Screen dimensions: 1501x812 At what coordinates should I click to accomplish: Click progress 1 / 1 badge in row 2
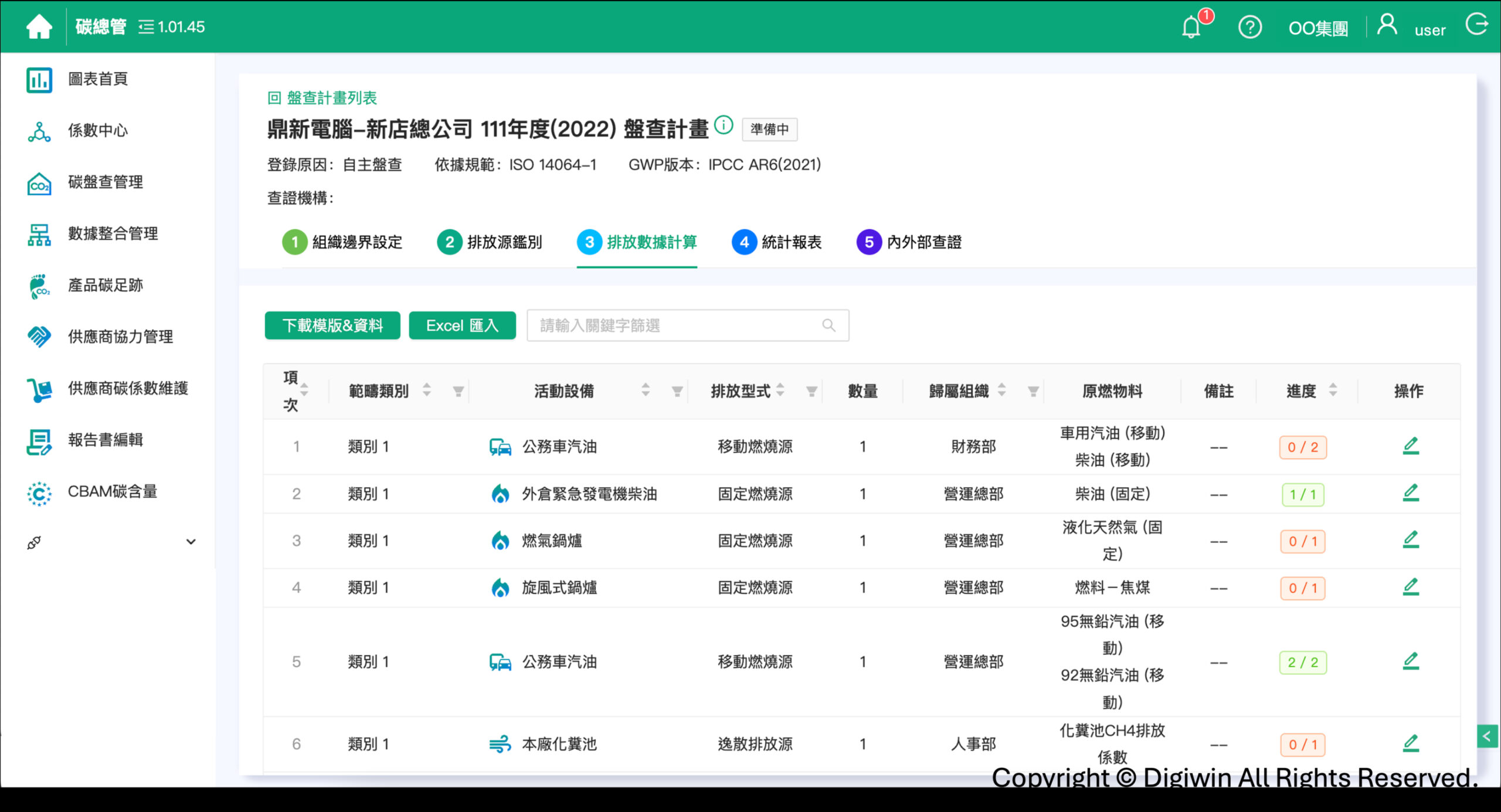(x=1303, y=494)
